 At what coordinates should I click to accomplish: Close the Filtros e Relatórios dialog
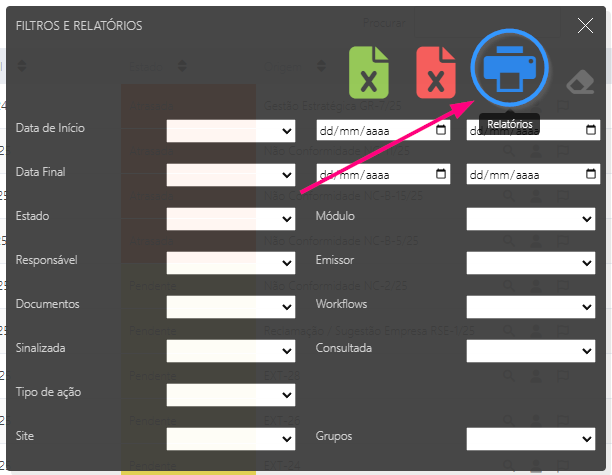(x=585, y=26)
